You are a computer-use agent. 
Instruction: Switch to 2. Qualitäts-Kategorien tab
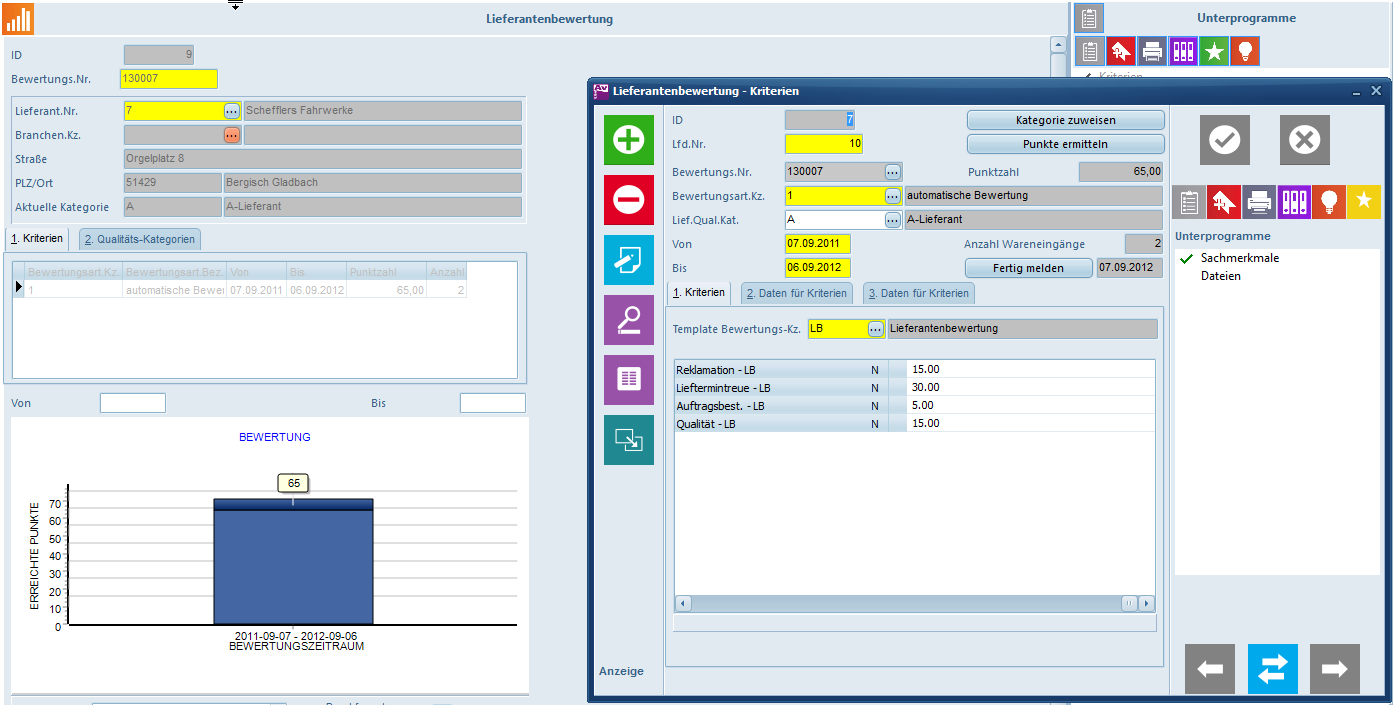click(140, 239)
